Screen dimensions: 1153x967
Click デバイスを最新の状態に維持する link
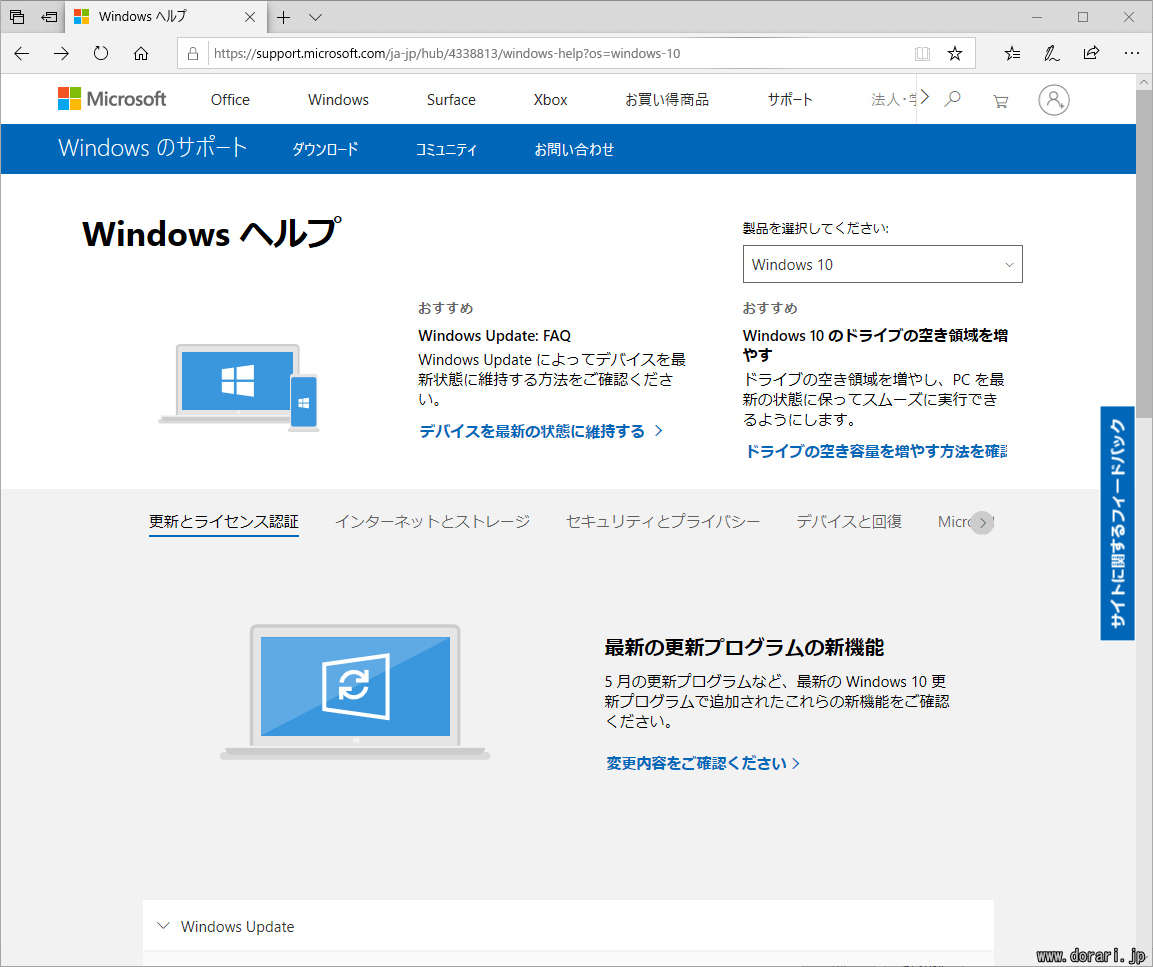point(541,431)
